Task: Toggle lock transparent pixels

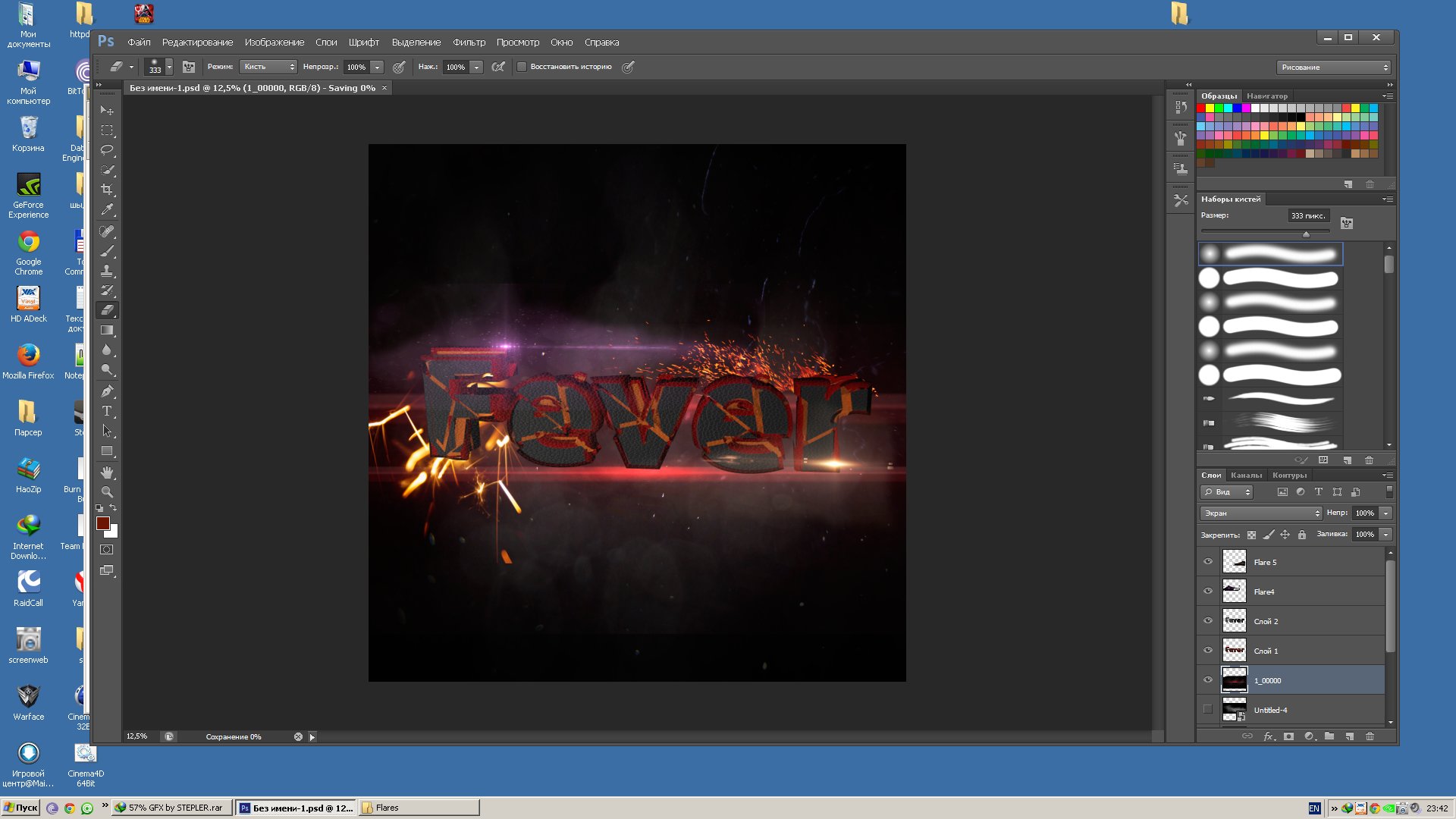Action: click(x=1251, y=535)
